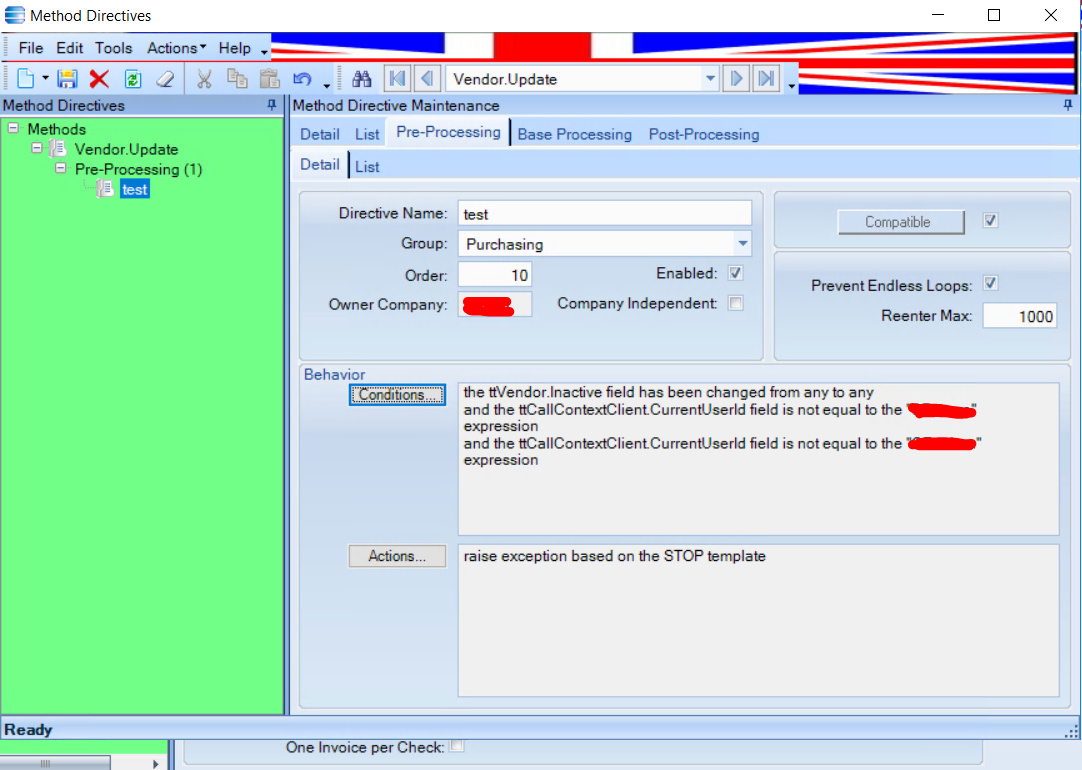
Task: Select Pre-Processing (1) tree node
Action: 139,169
